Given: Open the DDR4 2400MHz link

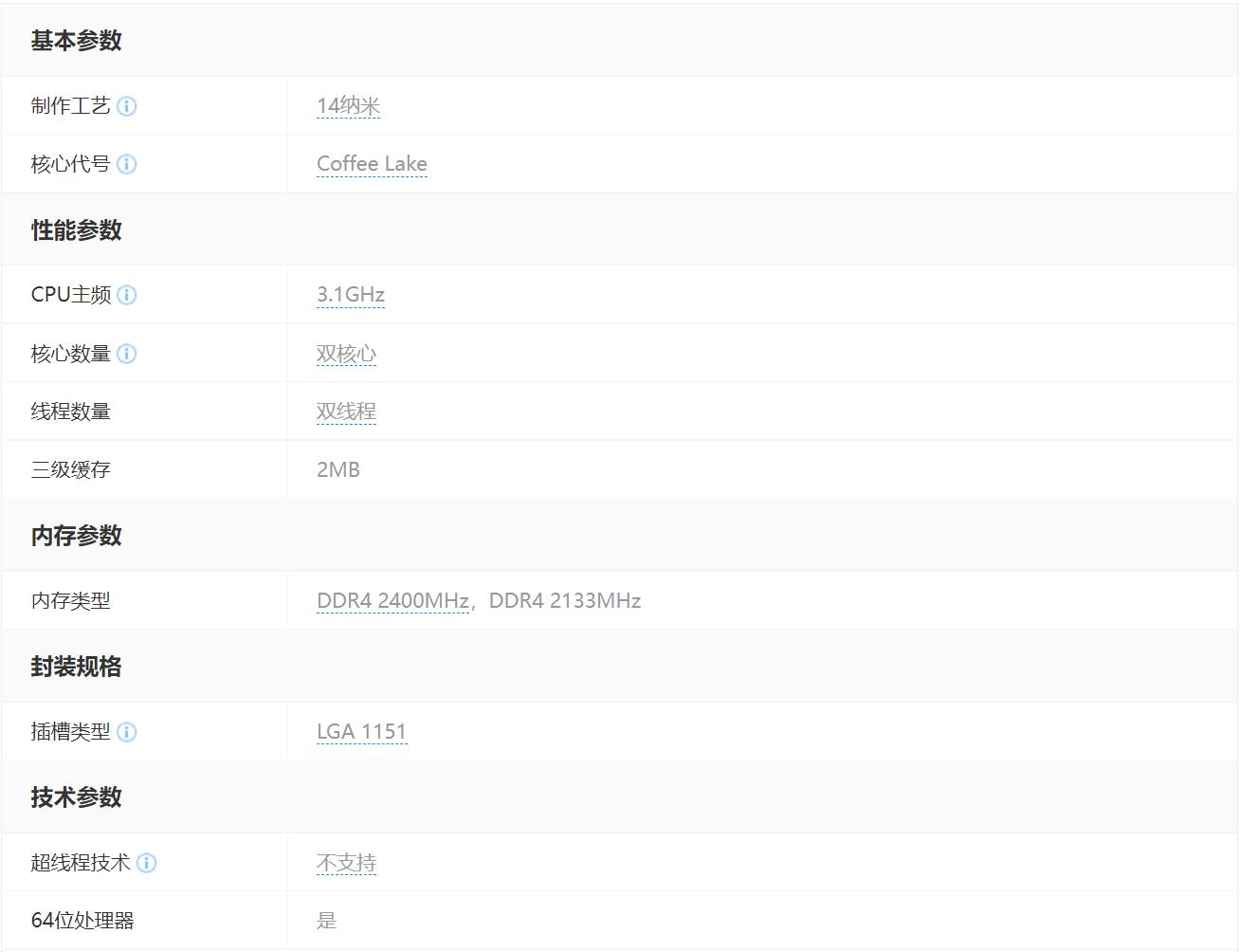Looking at the screenshot, I should click(392, 600).
